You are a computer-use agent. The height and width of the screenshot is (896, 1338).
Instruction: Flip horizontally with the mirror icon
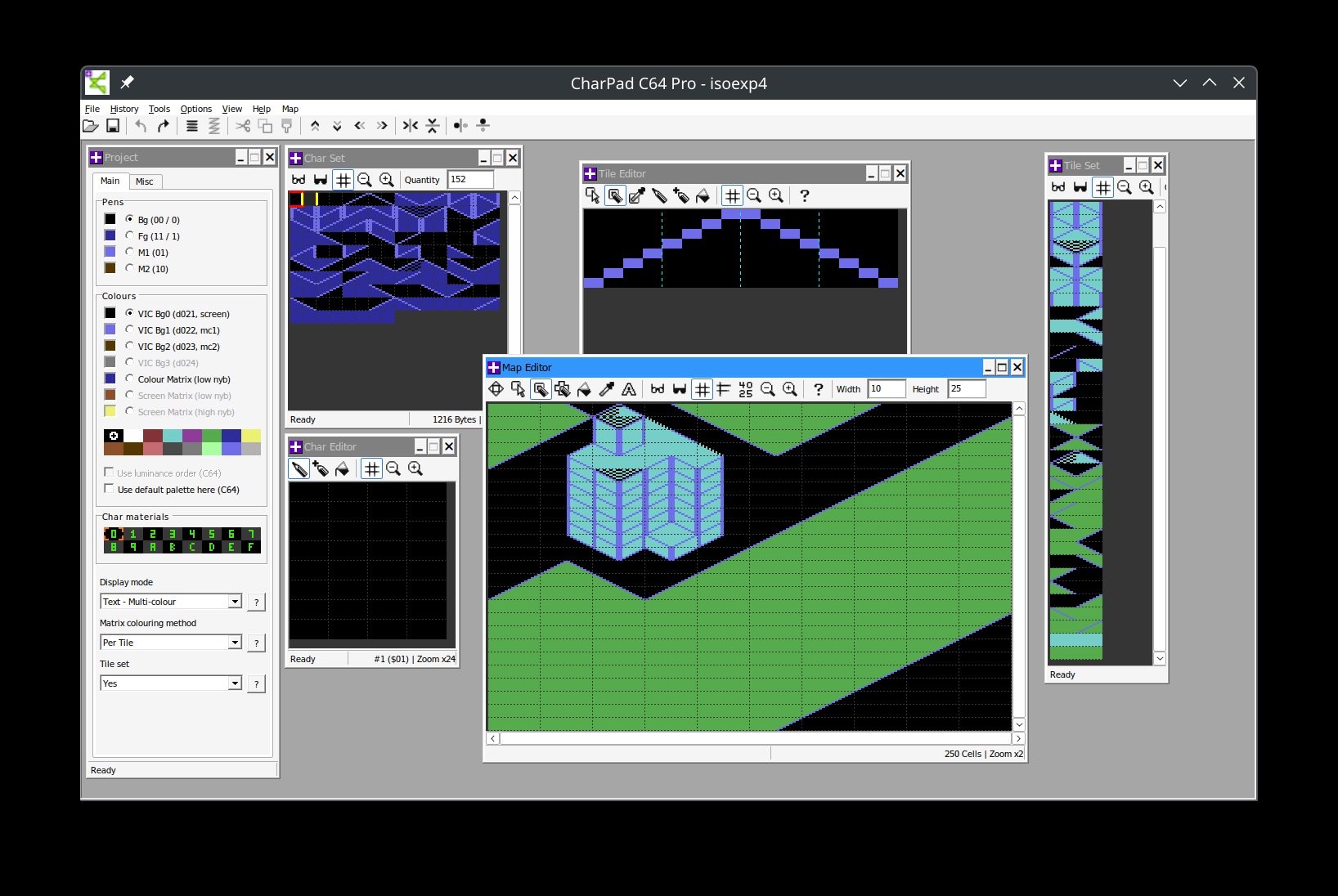(x=411, y=126)
